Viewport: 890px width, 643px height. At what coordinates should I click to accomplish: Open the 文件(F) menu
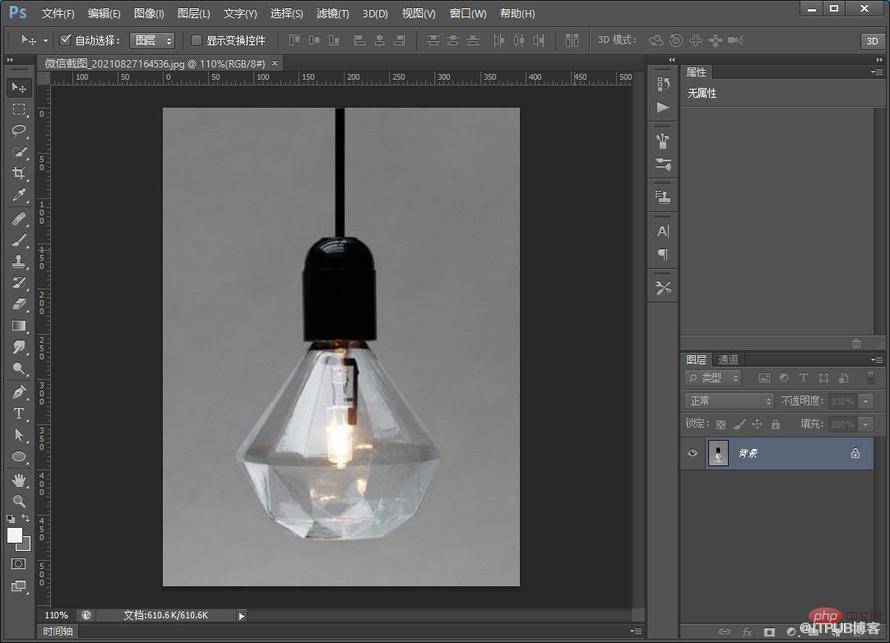[58, 13]
